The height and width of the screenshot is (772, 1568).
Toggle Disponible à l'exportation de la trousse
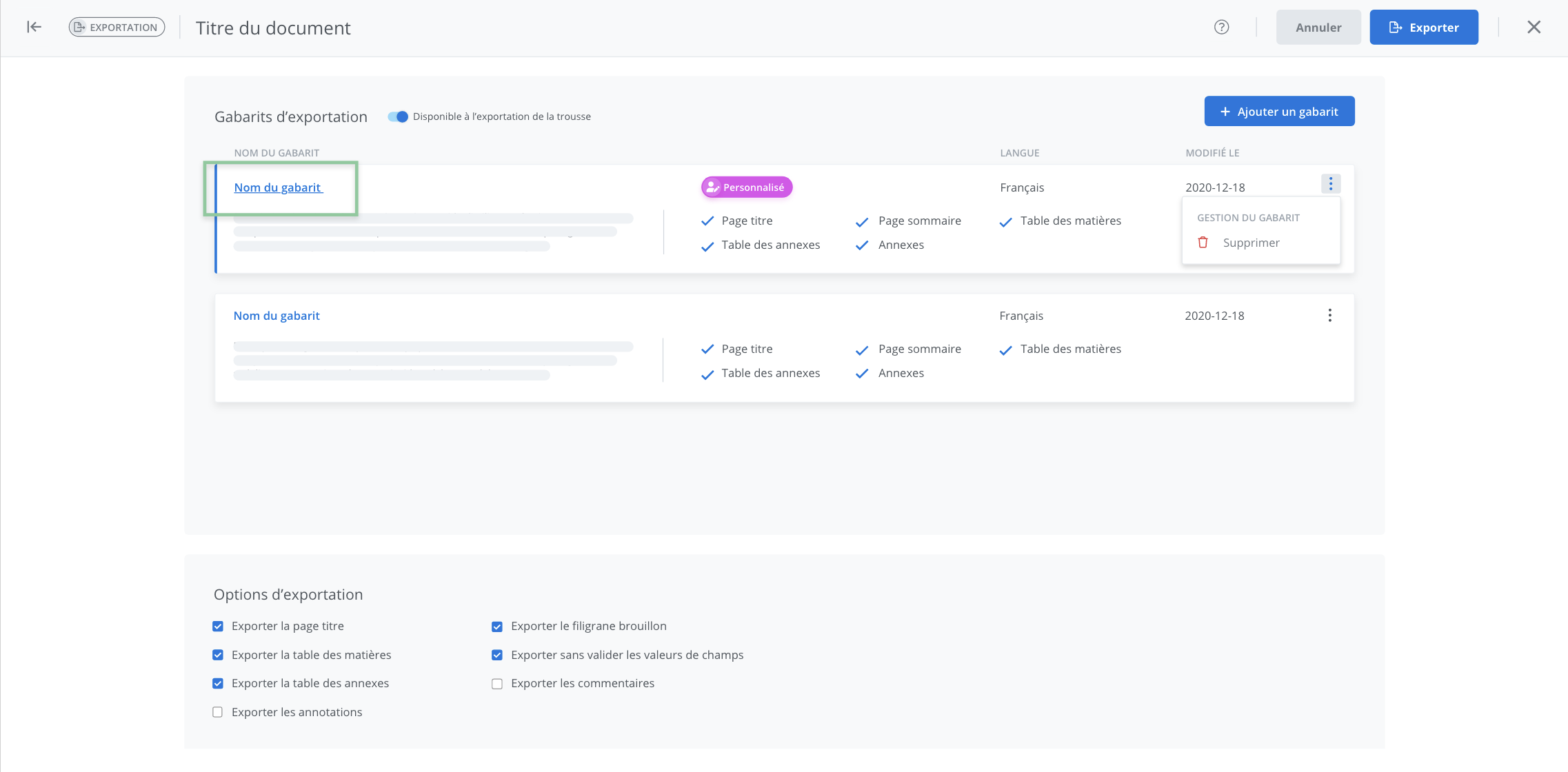pos(398,116)
